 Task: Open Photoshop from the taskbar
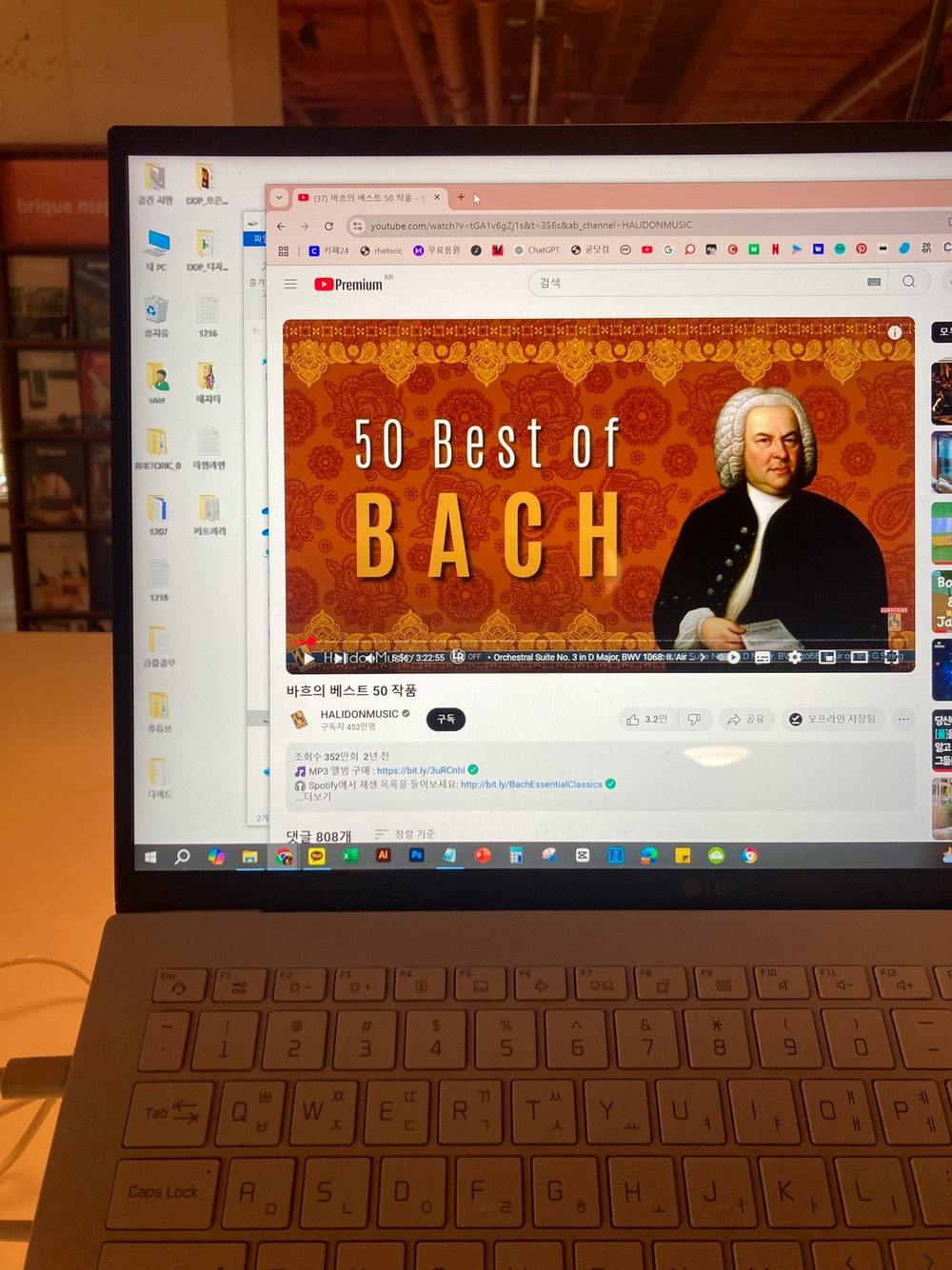click(x=416, y=856)
